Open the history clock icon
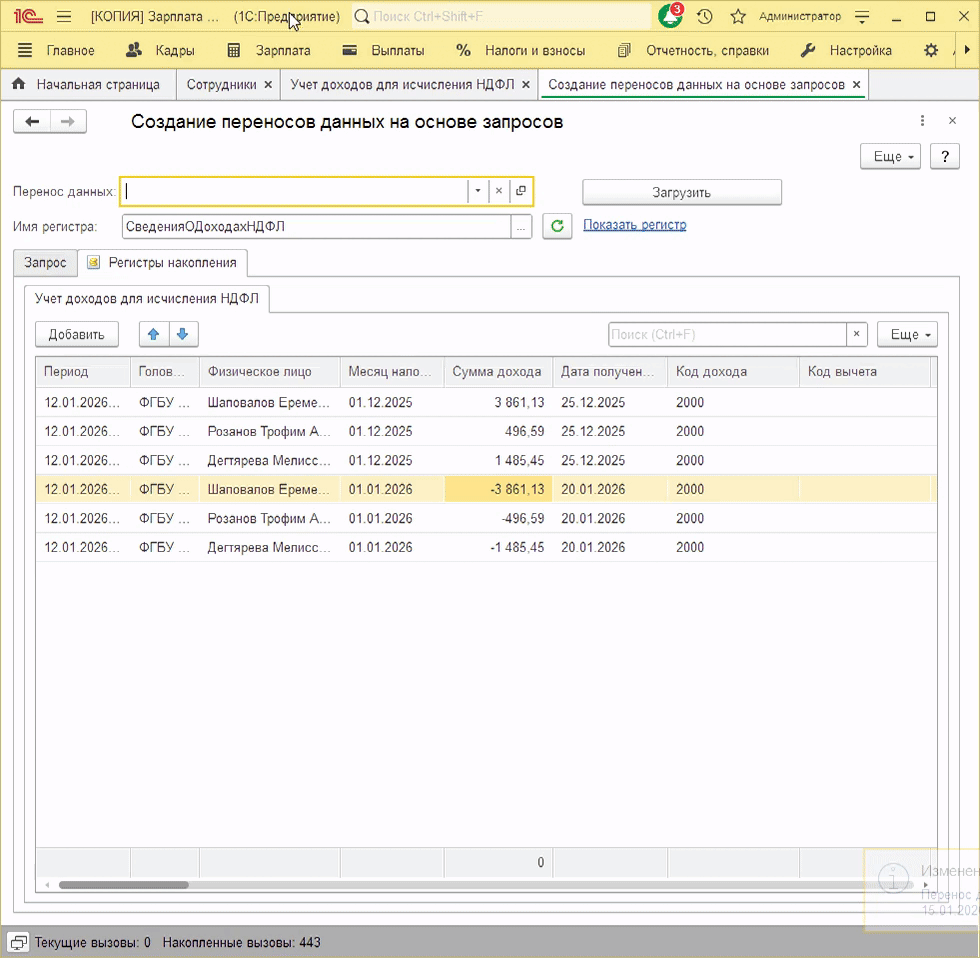Image resolution: width=980 pixels, height=958 pixels. (704, 17)
